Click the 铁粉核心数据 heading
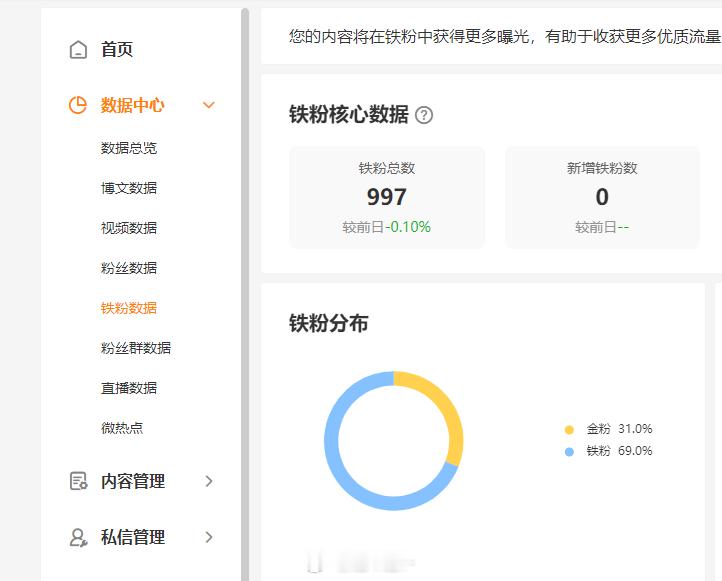This screenshot has width=722, height=581. click(x=349, y=115)
